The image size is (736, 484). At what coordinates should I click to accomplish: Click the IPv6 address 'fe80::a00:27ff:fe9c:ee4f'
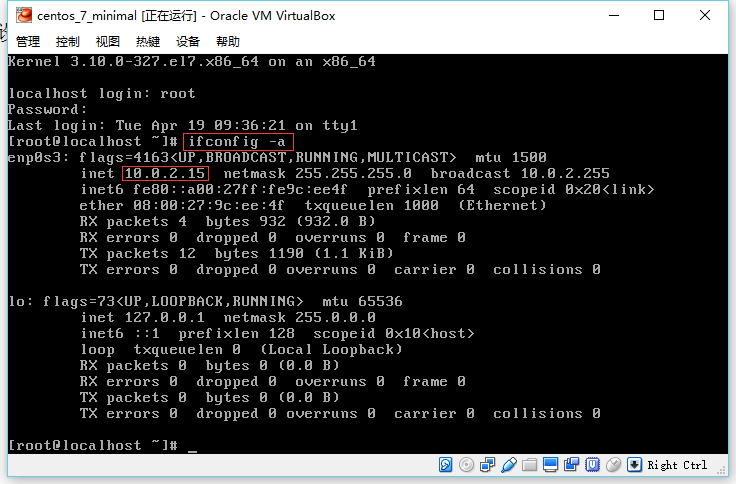click(x=240, y=189)
